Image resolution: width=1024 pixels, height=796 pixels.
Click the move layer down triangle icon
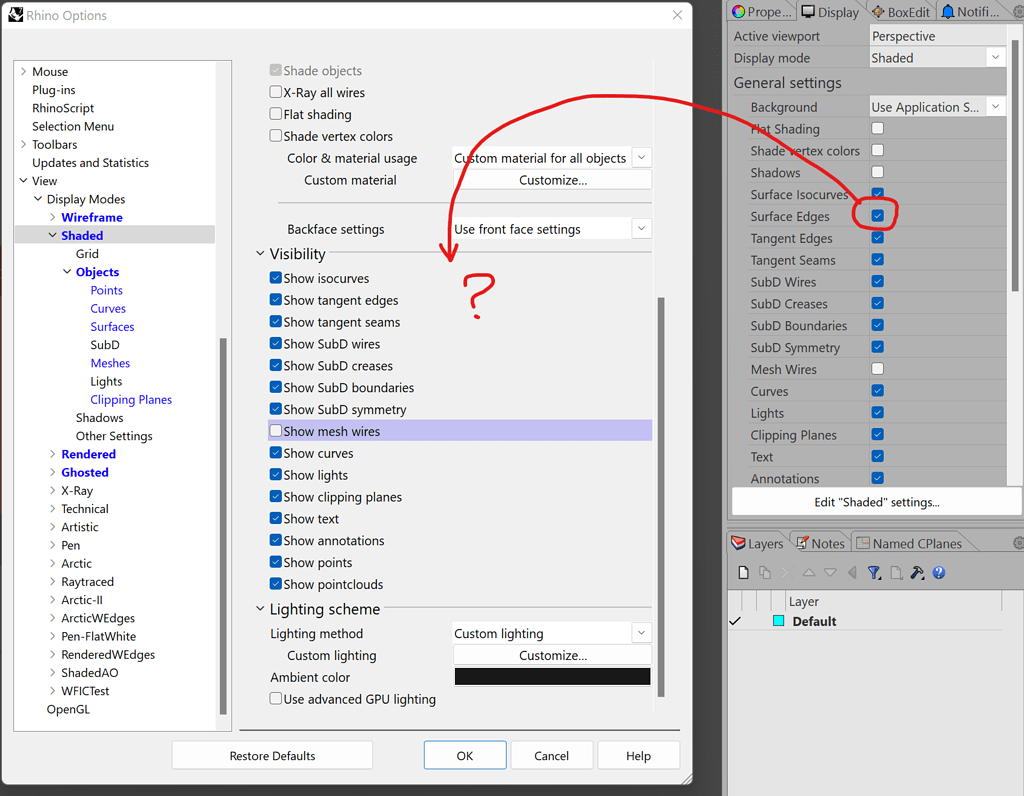click(830, 571)
